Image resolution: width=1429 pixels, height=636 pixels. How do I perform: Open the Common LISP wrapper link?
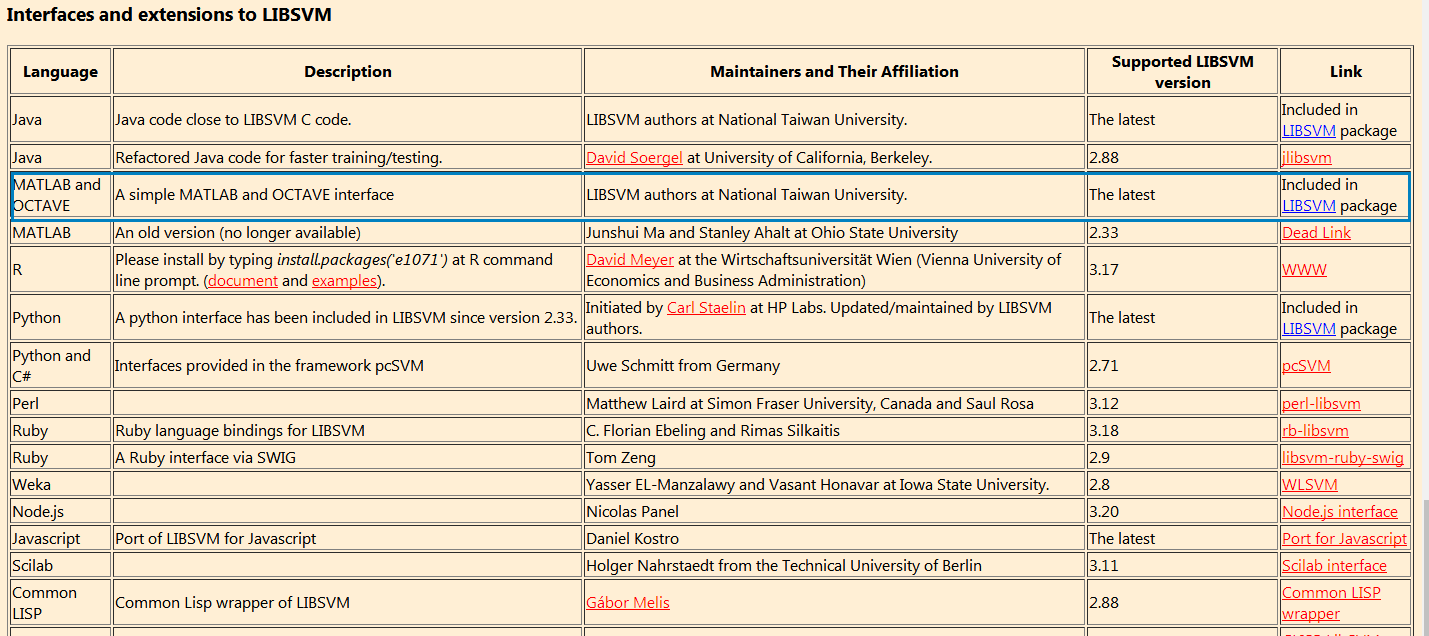[x=1331, y=602]
